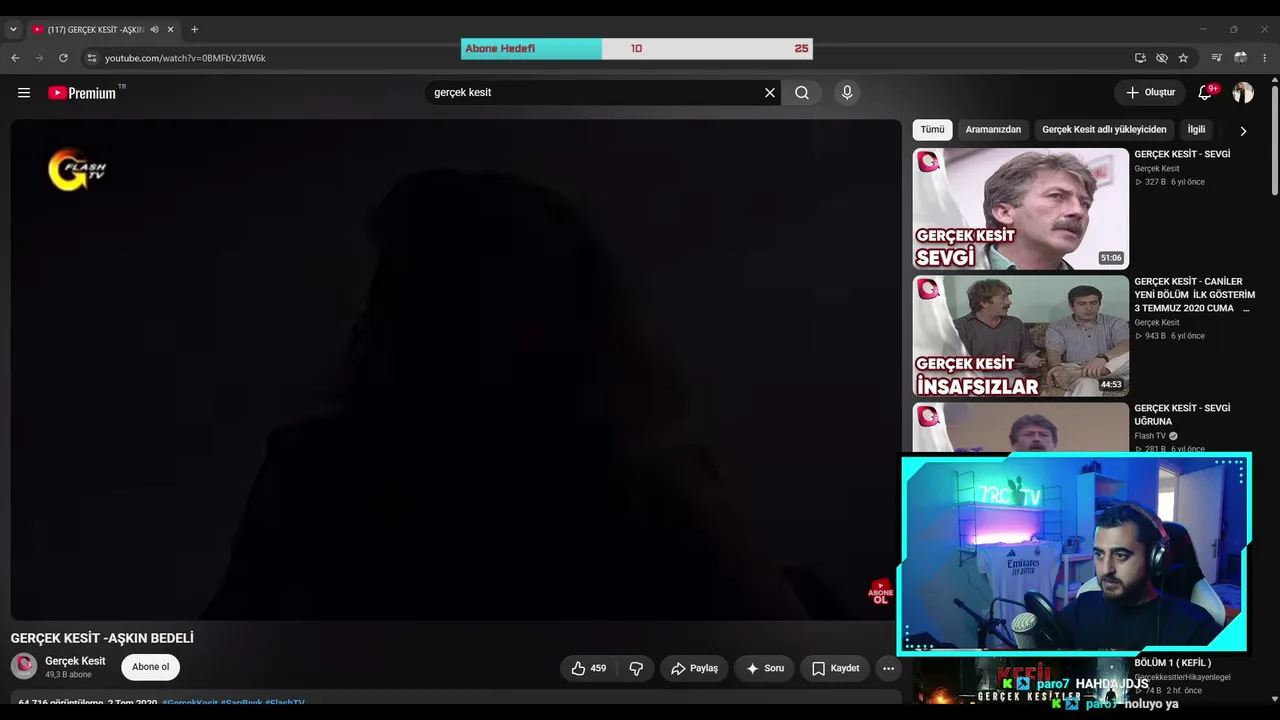Screen dimensions: 1280x720
Task: Ask about the video with Soru
Action: (x=764, y=668)
